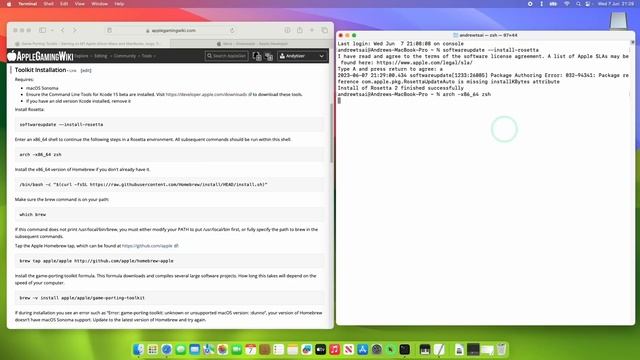Open Music from the Dock
Image resolution: width=640 pixels, height=360 pixels.
(335, 349)
